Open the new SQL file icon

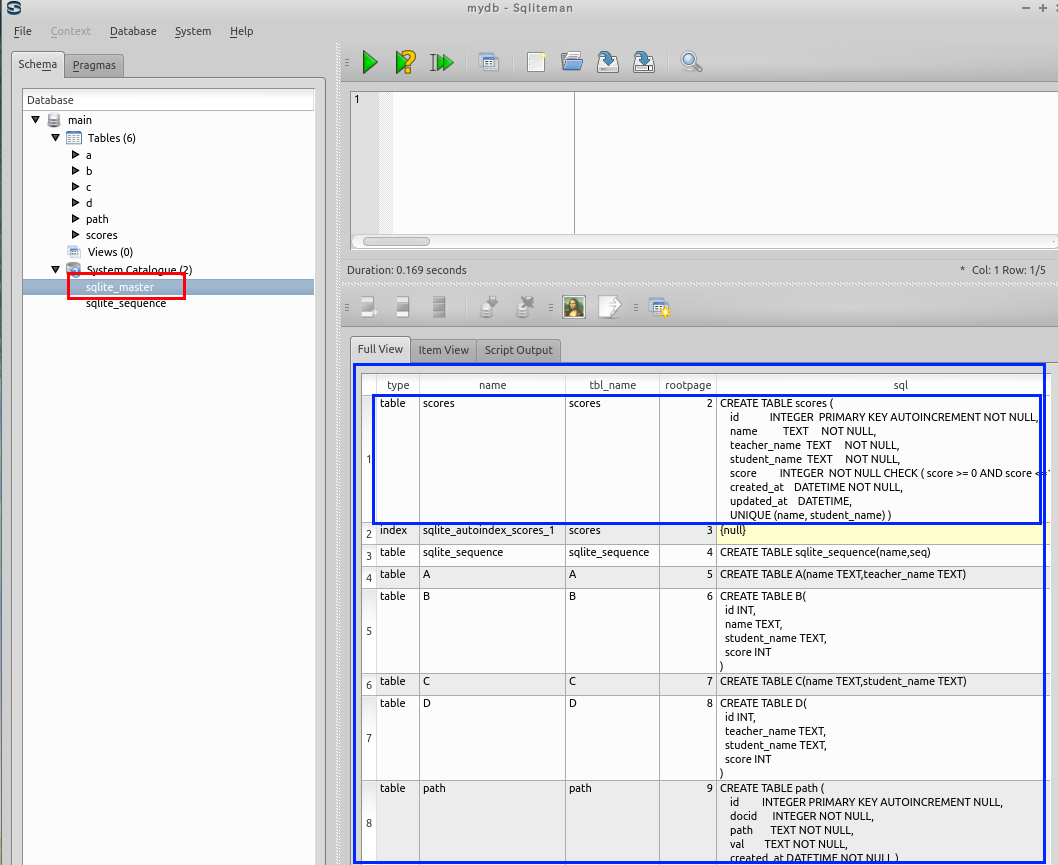[536, 62]
